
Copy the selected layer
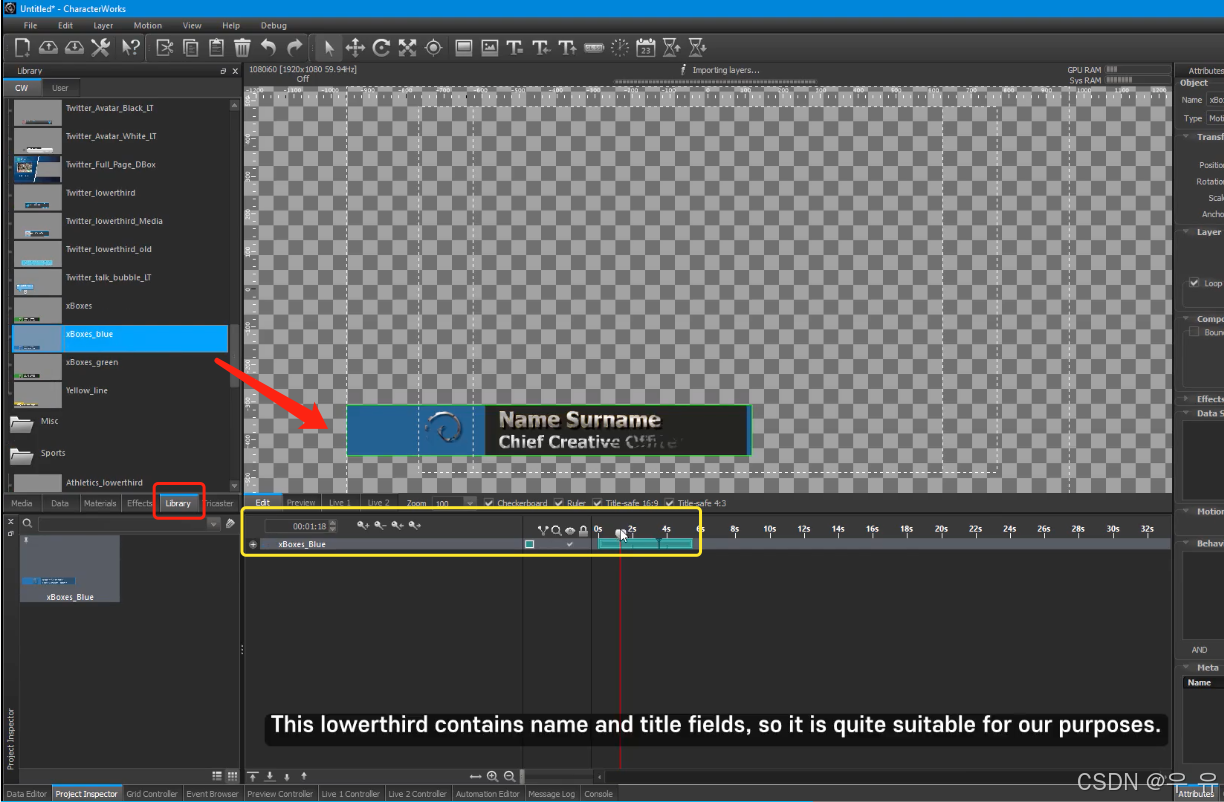click(x=190, y=47)
